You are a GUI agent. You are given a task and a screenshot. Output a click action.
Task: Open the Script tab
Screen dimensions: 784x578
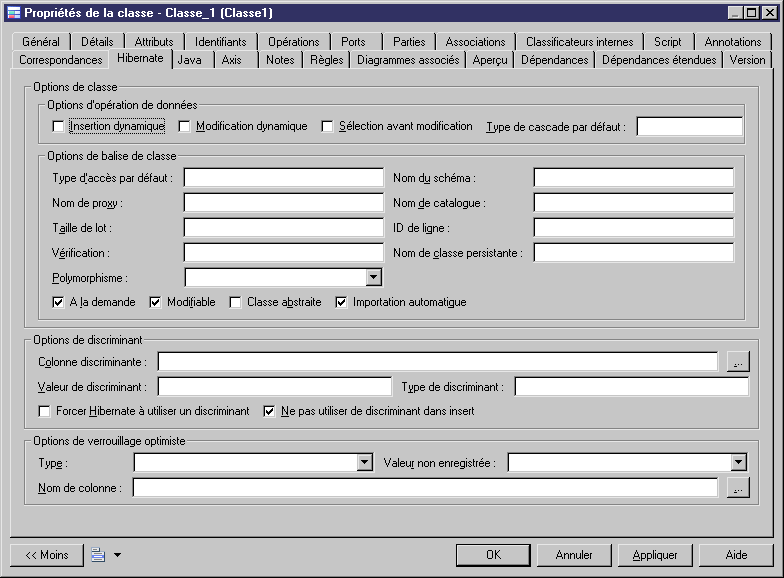coord(668,42)
